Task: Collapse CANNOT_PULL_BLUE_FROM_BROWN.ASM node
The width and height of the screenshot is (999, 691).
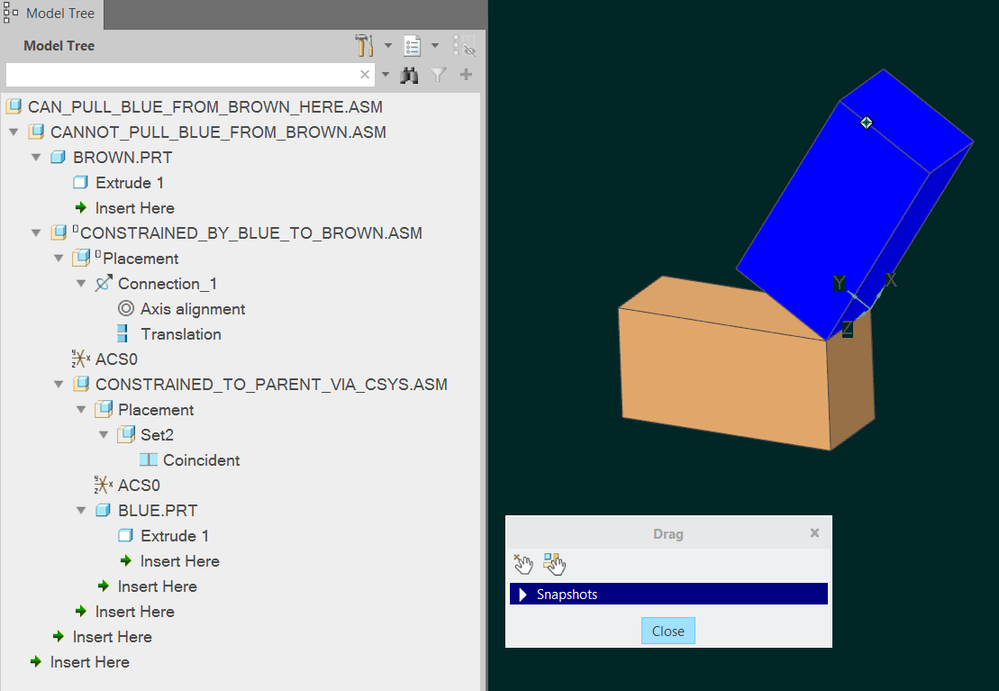Action: [x=13, y=132]
